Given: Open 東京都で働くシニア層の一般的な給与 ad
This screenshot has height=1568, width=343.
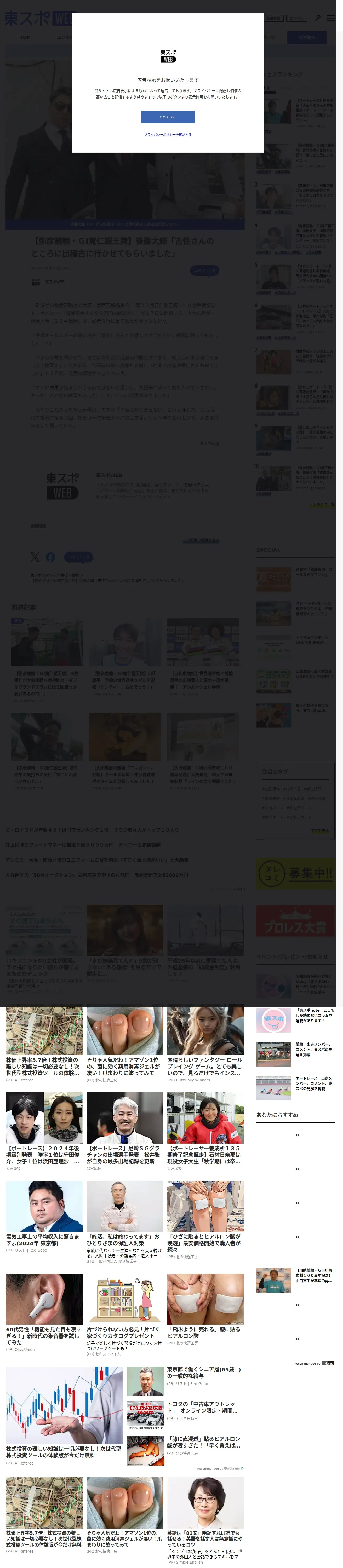Looking at the screenshot, I should pyautogui.click(x=185, y=1381).
